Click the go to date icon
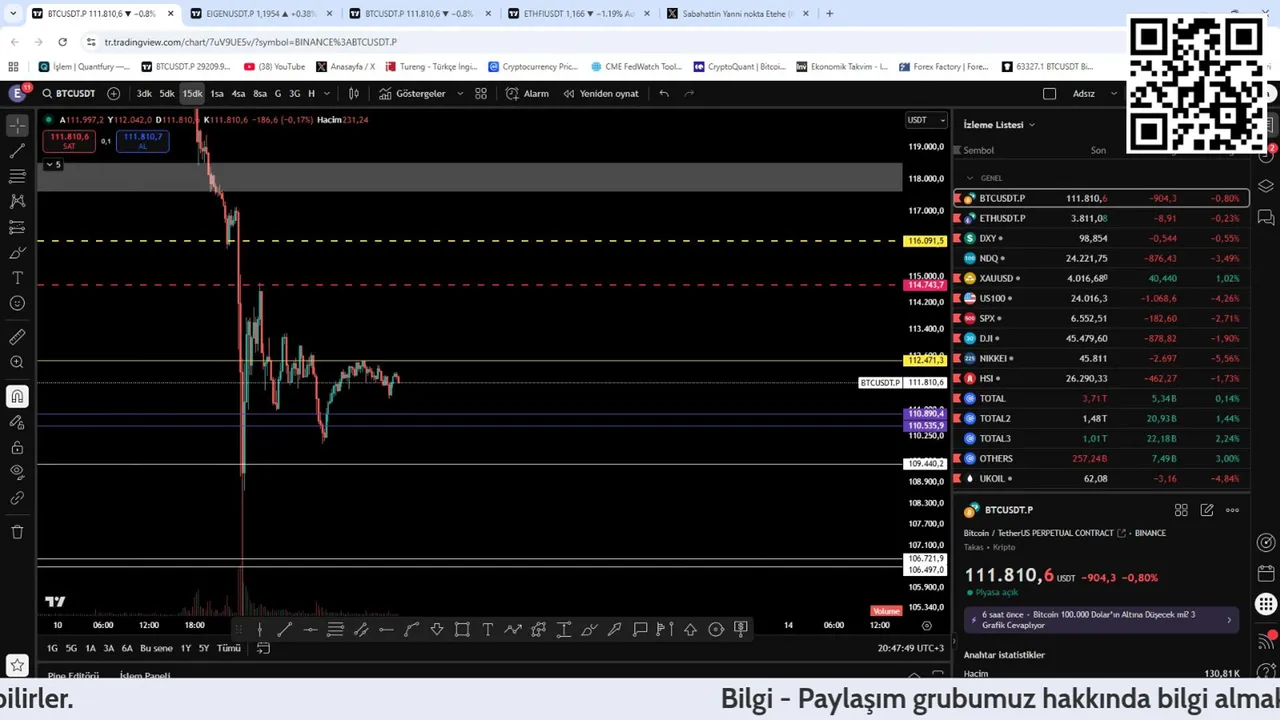1280x720 pixels. click(263, 648)
